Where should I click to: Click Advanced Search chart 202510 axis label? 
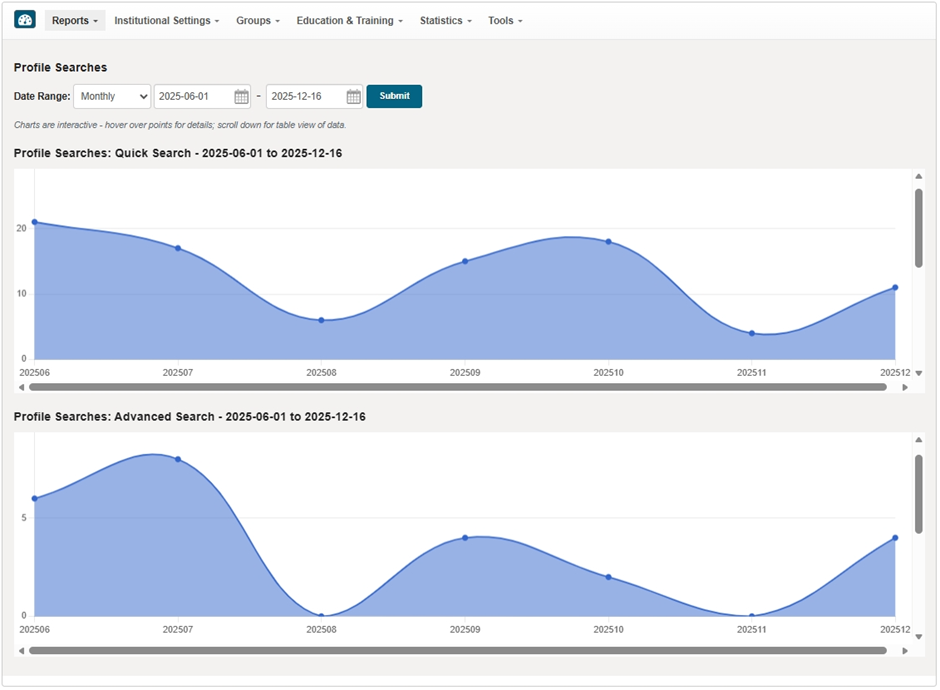coord(608,629)
